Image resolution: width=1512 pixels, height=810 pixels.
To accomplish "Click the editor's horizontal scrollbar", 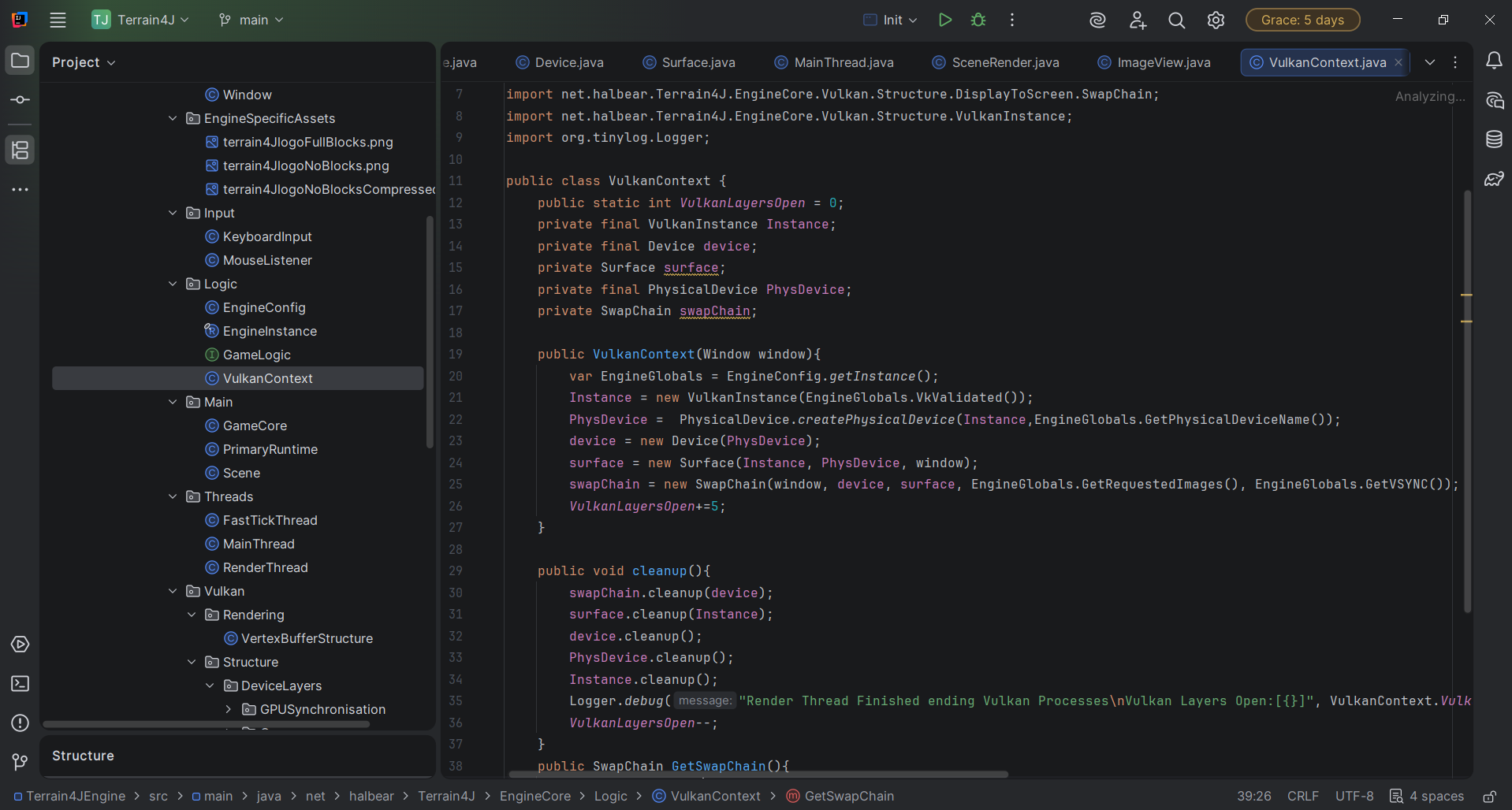I will pos(758,775).
